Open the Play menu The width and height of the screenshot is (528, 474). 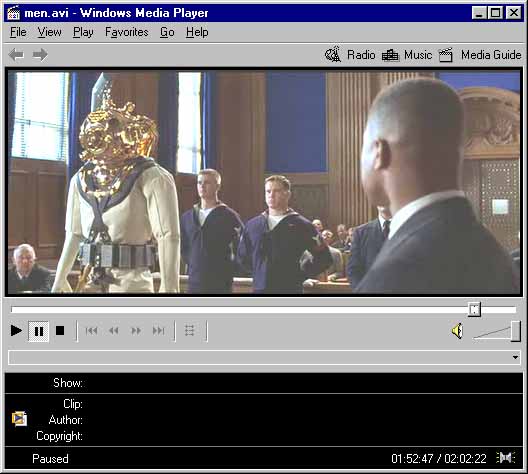point(83,32)
